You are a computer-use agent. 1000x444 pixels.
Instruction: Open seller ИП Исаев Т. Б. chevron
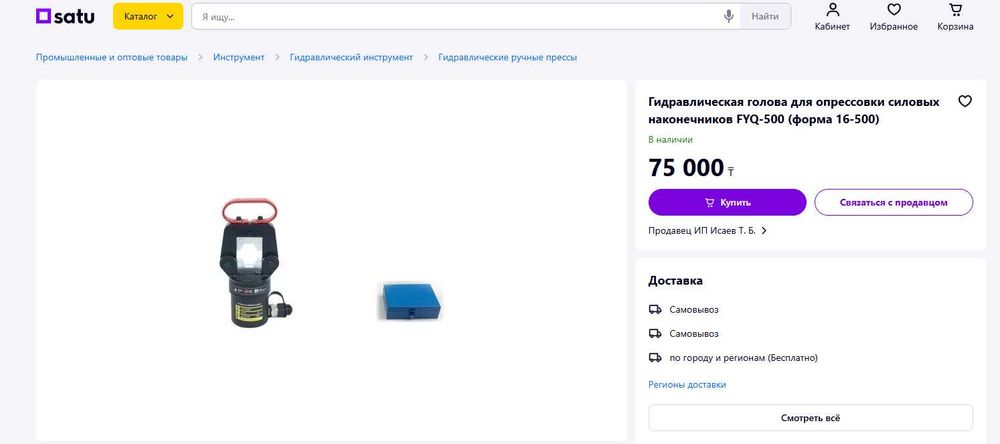tap(764, 231)
